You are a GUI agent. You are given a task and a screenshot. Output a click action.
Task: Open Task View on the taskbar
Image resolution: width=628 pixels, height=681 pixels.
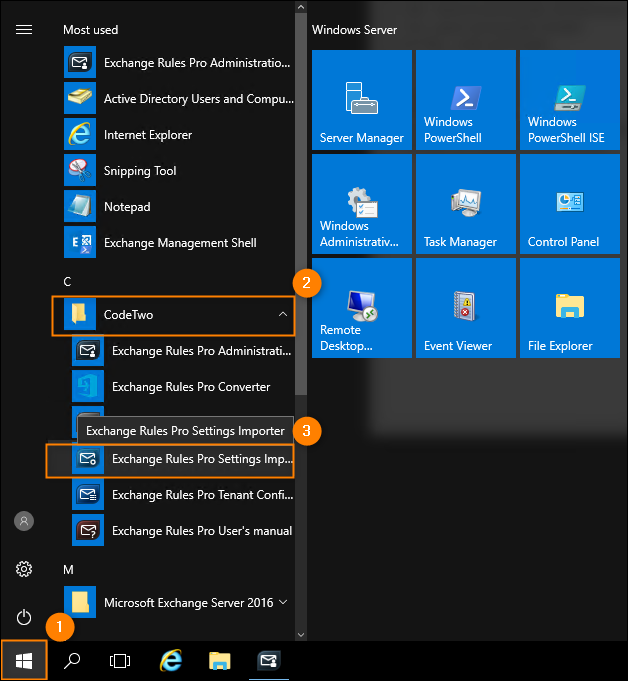click(120, 661)
